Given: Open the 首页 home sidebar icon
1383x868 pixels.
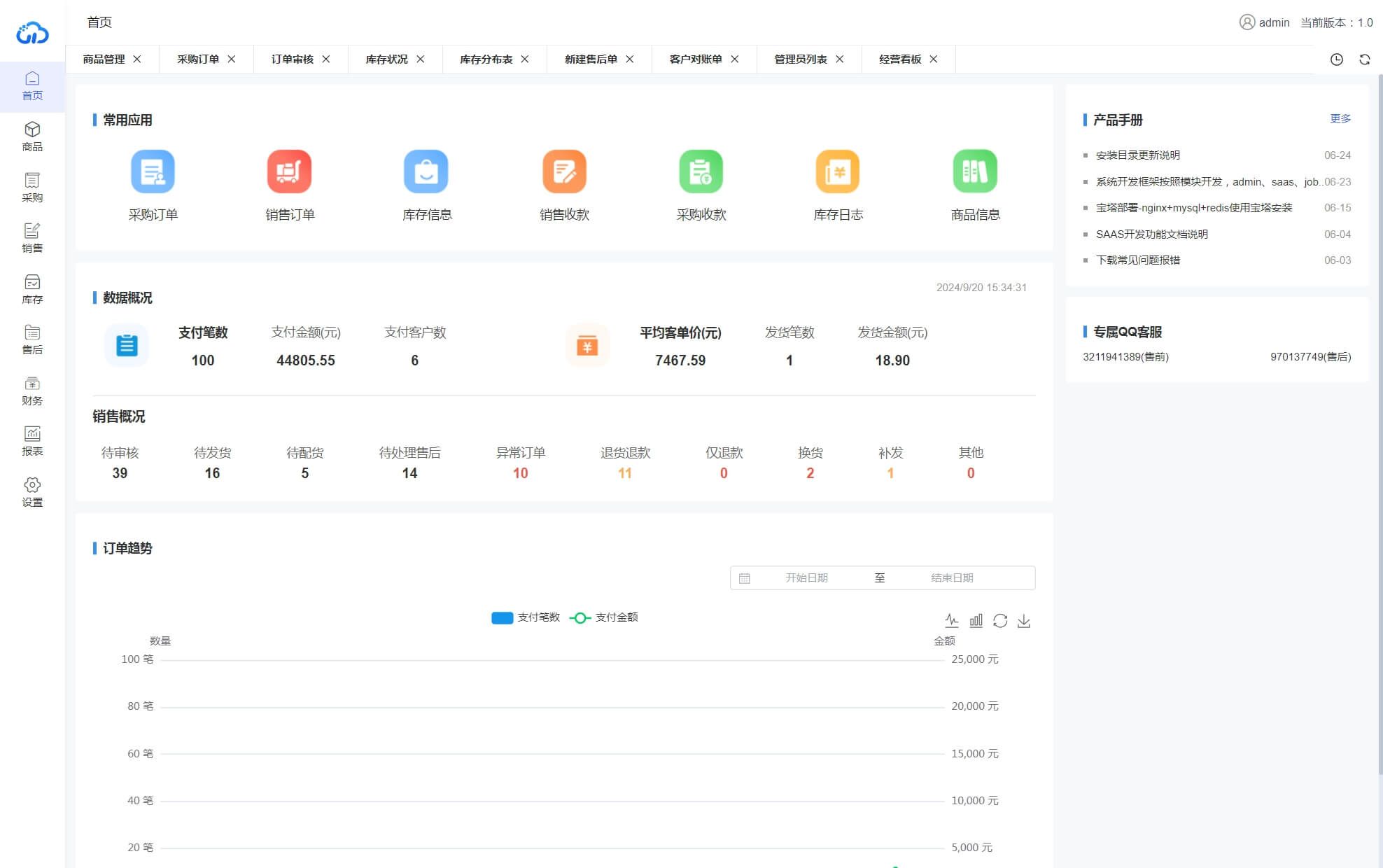Looking at the screenshot, I should [32, 86].
